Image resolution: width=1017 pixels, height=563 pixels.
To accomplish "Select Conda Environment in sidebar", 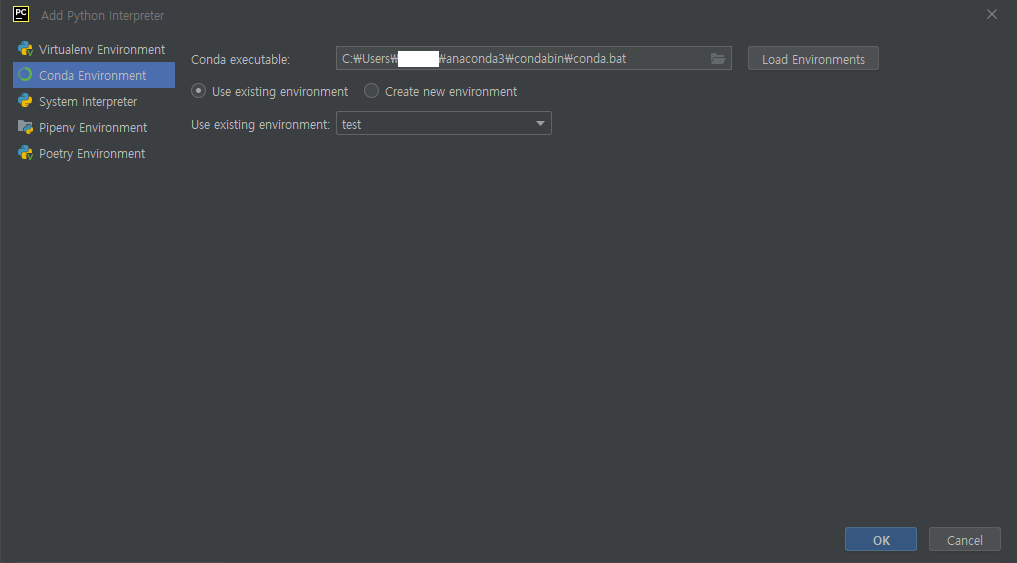I will click(93, 75).
